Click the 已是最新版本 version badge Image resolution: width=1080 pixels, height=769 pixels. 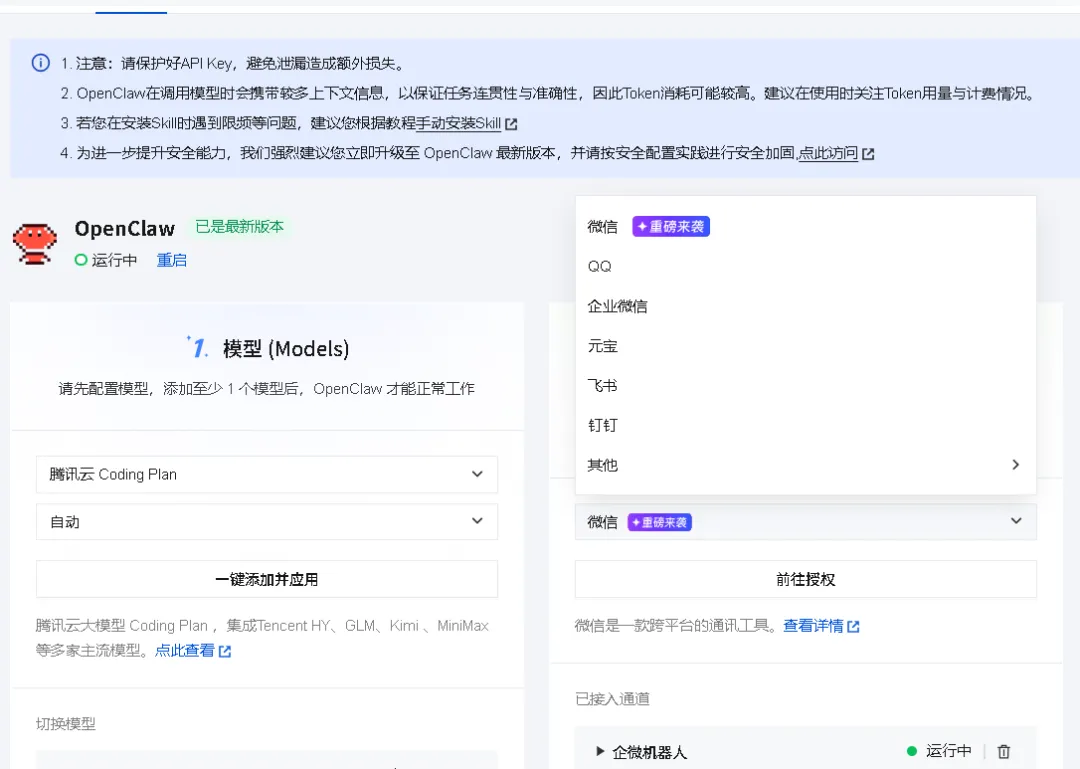tap(240, 227)
